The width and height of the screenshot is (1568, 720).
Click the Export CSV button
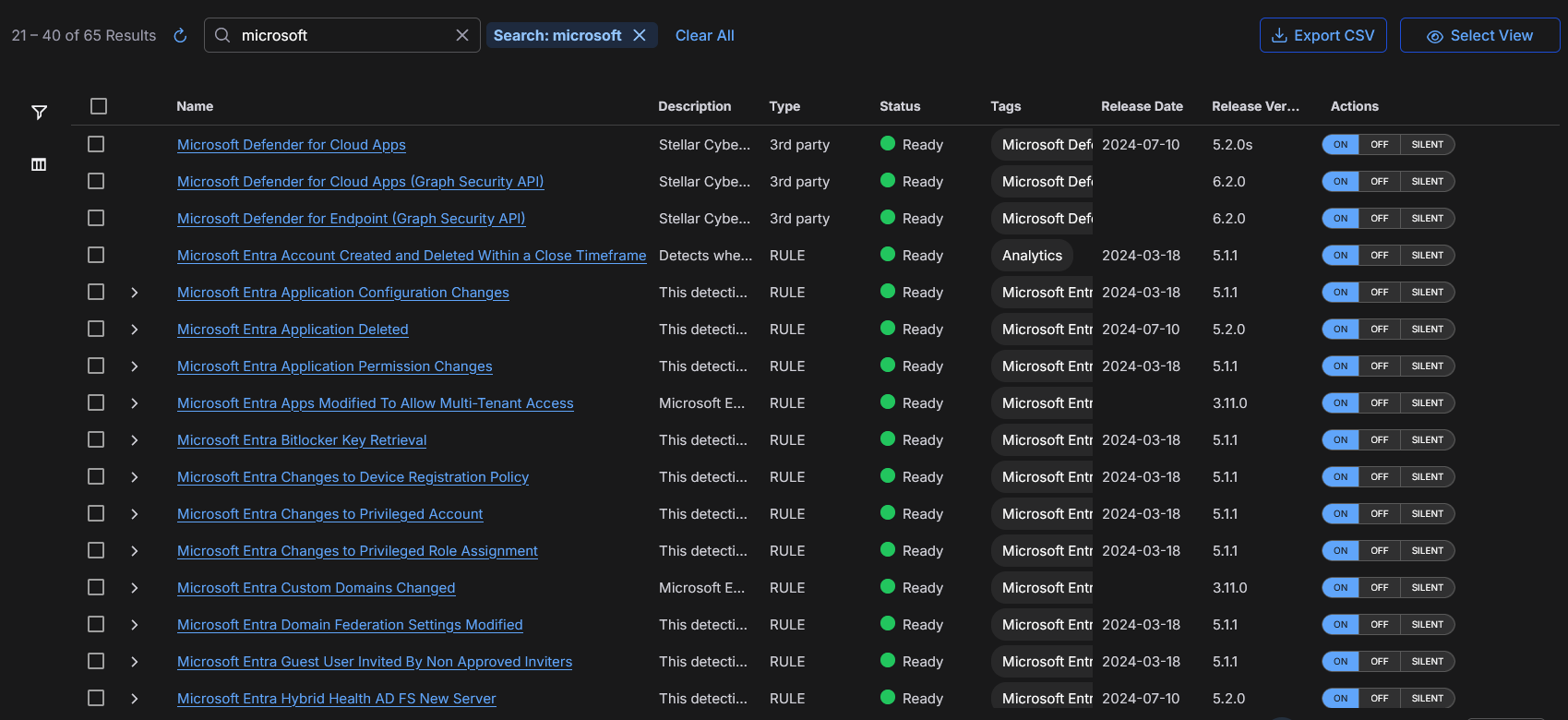(1323, 35)
